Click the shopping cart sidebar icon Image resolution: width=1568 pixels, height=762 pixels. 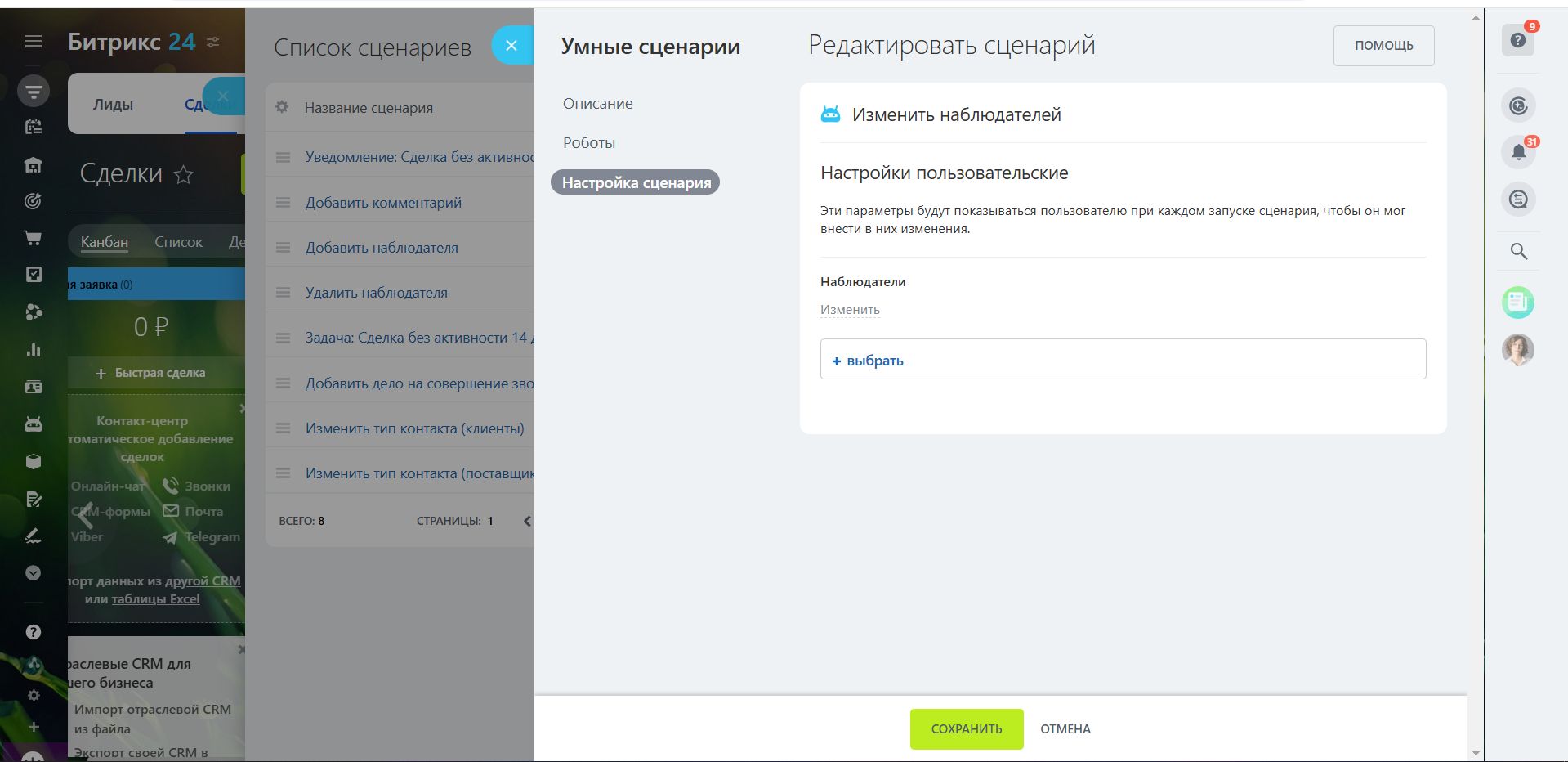34,238
